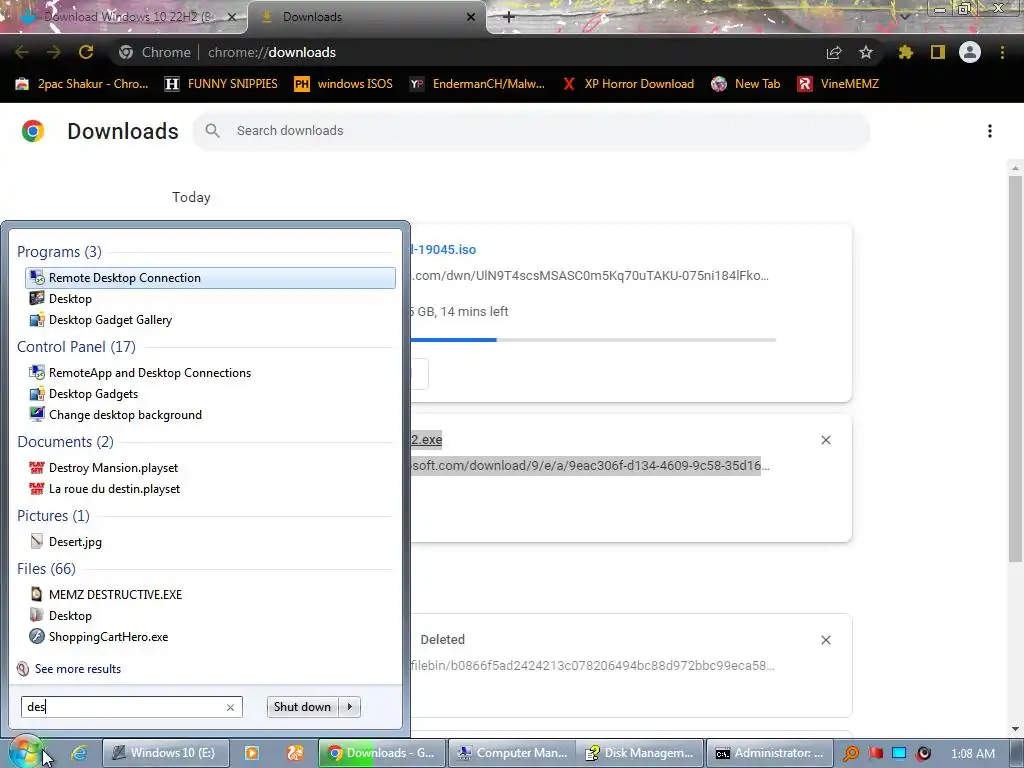The height and width of the screenshot is (768, 1024).
Task: Switch to Windows 10 (E:) taskbar window
Action: click(165, 753)
